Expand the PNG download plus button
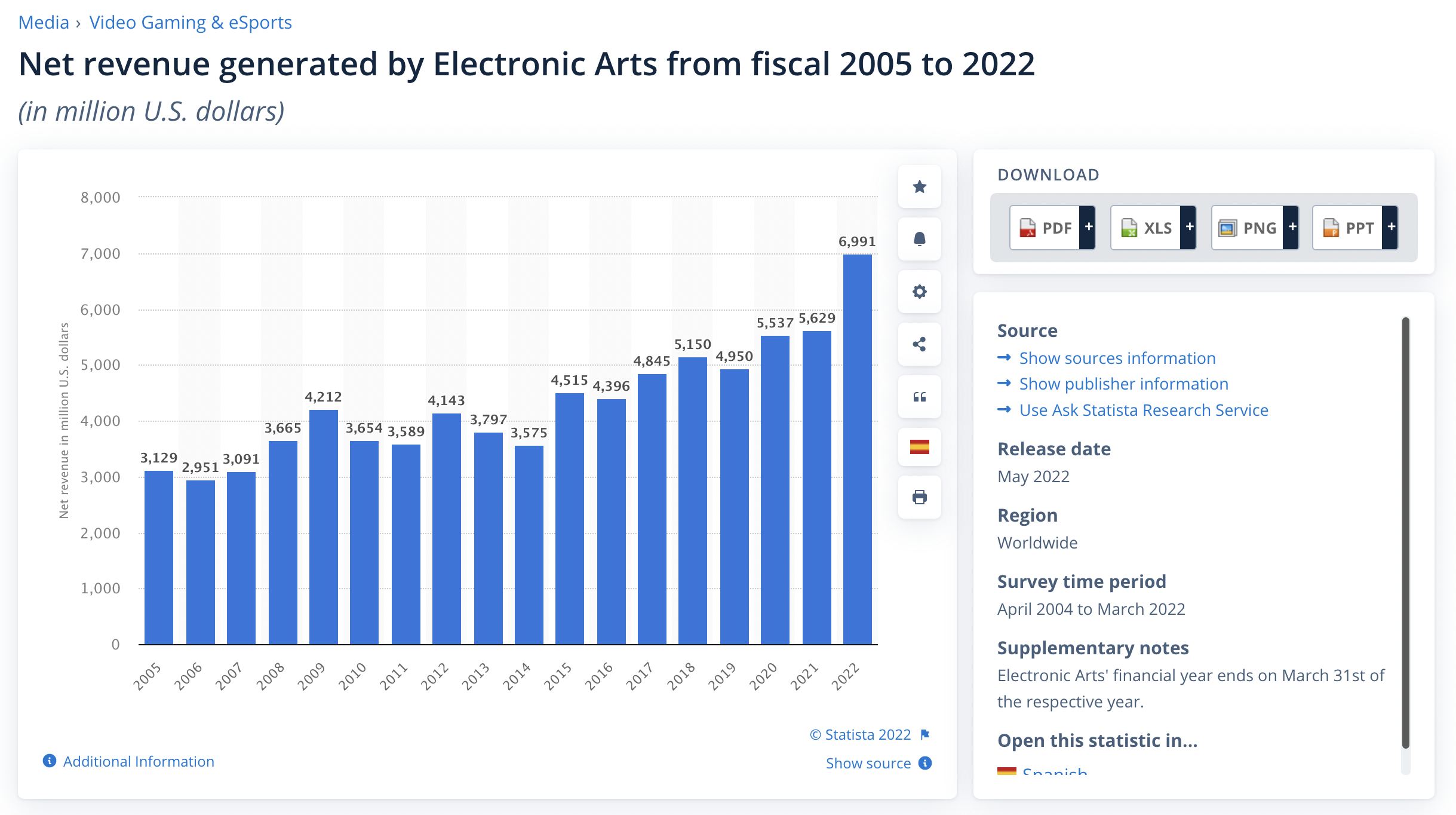The height and width of the screenshot is (815, 1456). pyautogui.click(x=1292, y=227)
